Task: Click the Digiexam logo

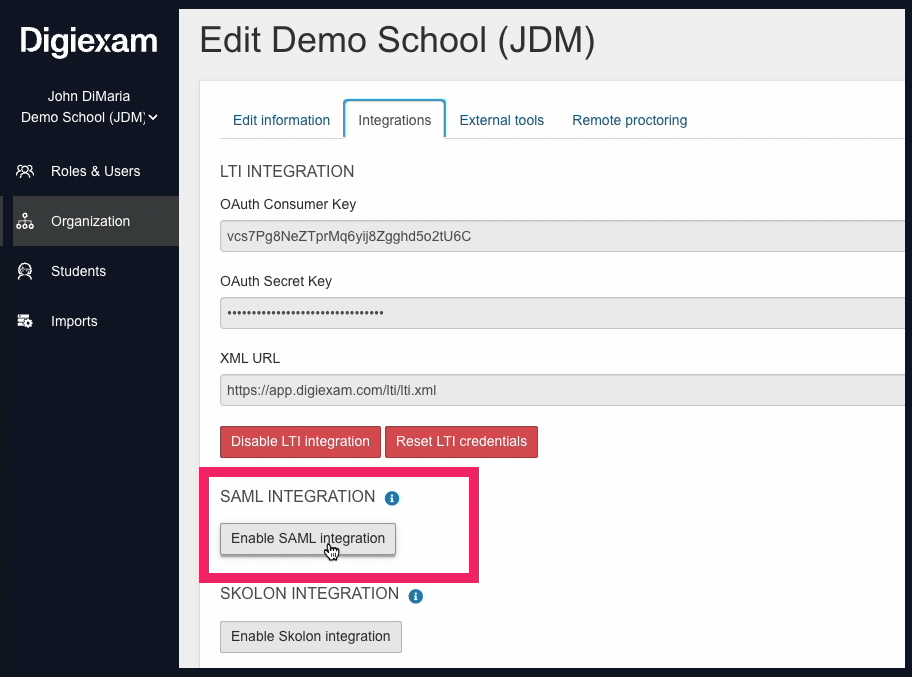Action: pyautogui.click(x=89, y=41)
